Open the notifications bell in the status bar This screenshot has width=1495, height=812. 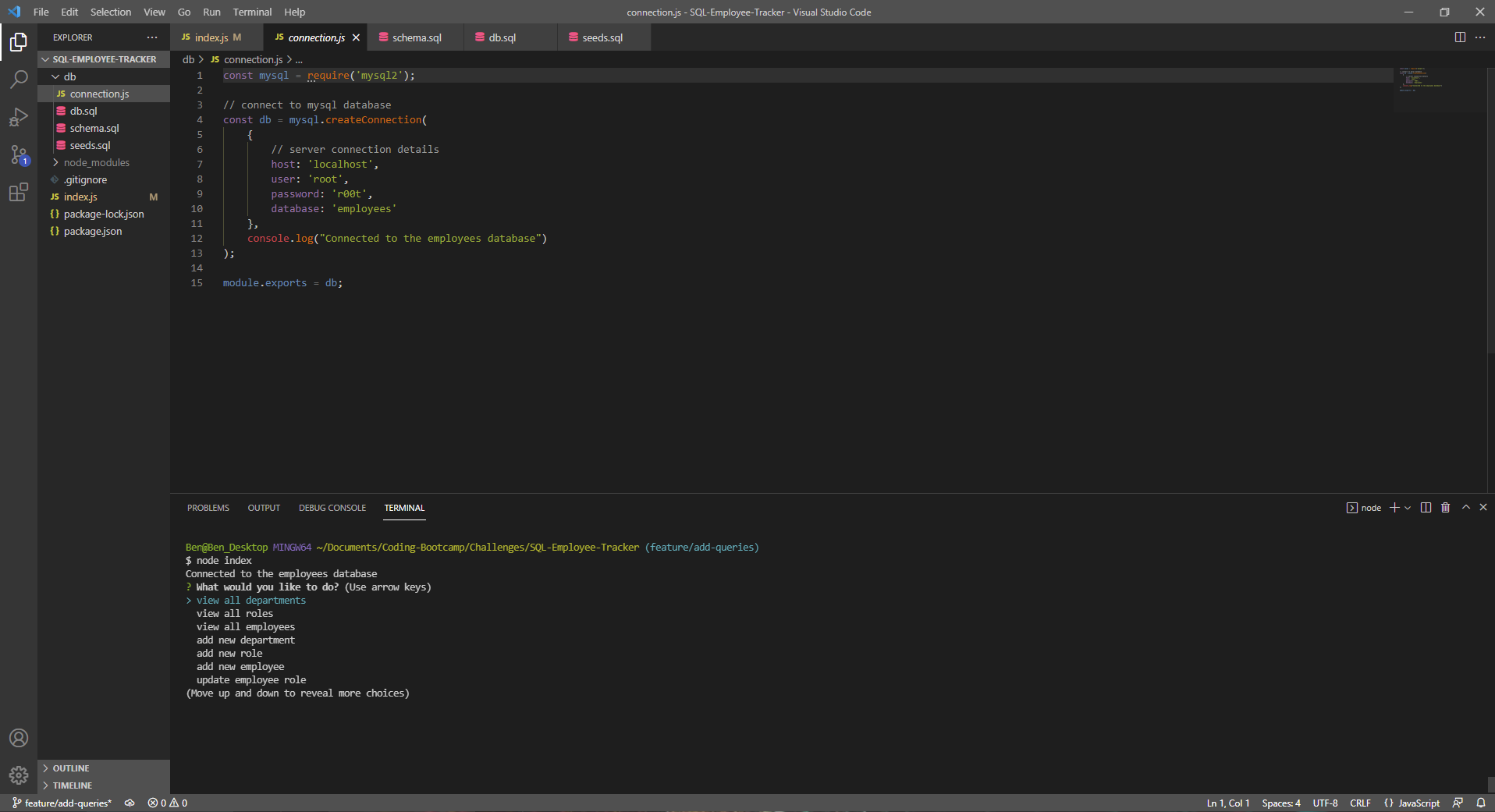[x=1481, y=803]
